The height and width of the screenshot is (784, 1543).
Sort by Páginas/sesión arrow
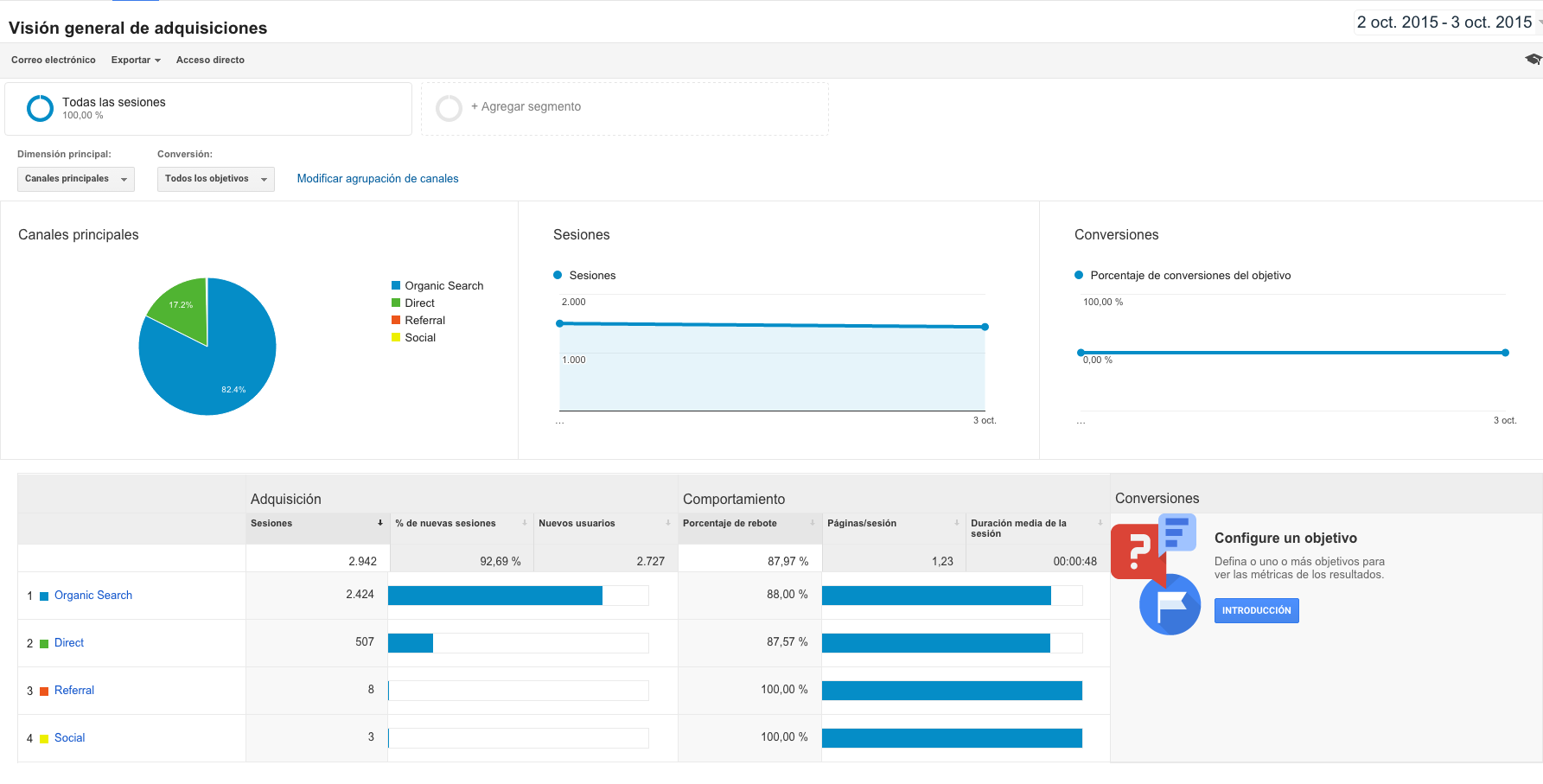click(957, 523)
